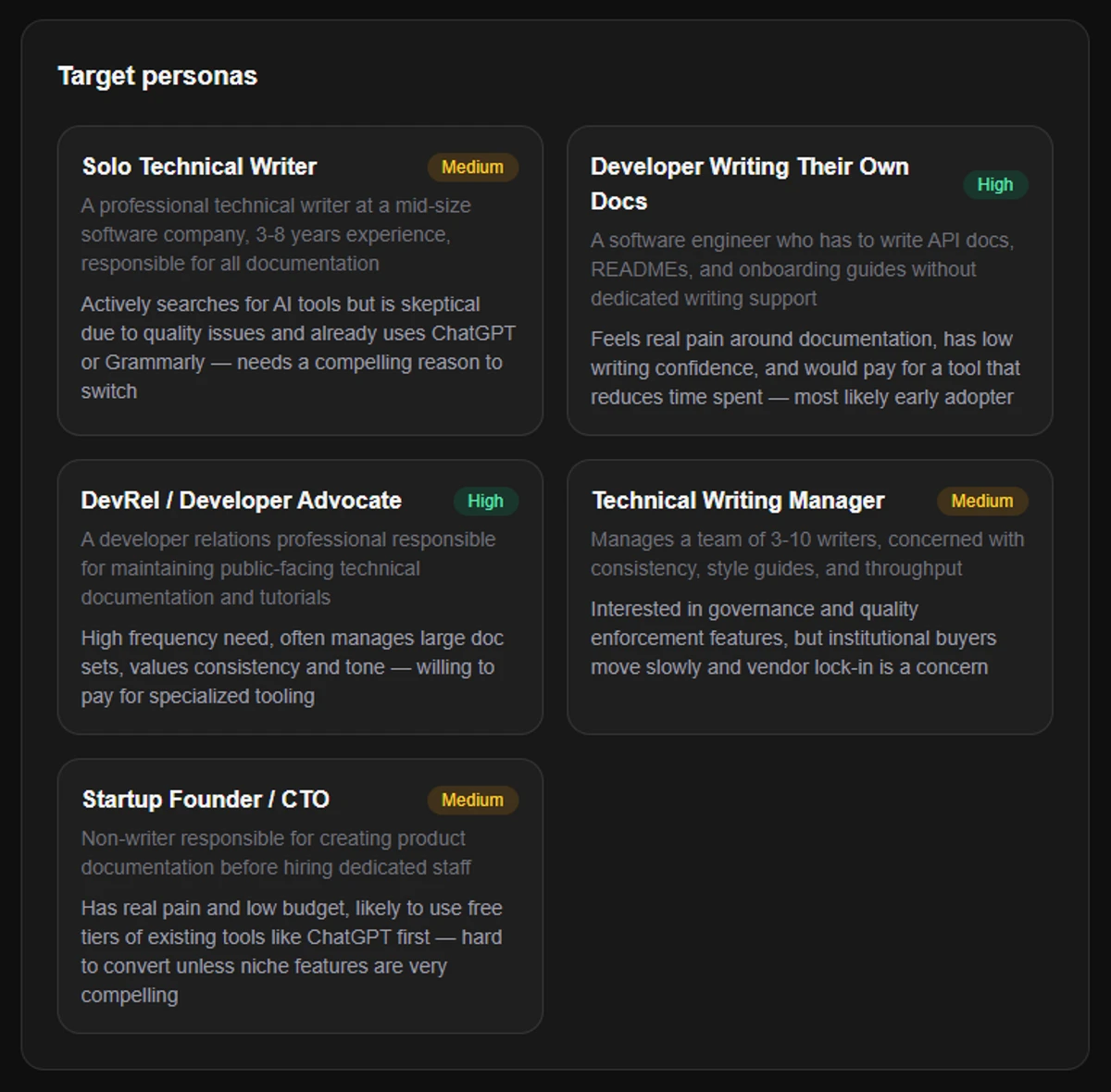Click text 'Interested in governance and quality'
Screen dimensions: 1111x1092
(793, 639)
